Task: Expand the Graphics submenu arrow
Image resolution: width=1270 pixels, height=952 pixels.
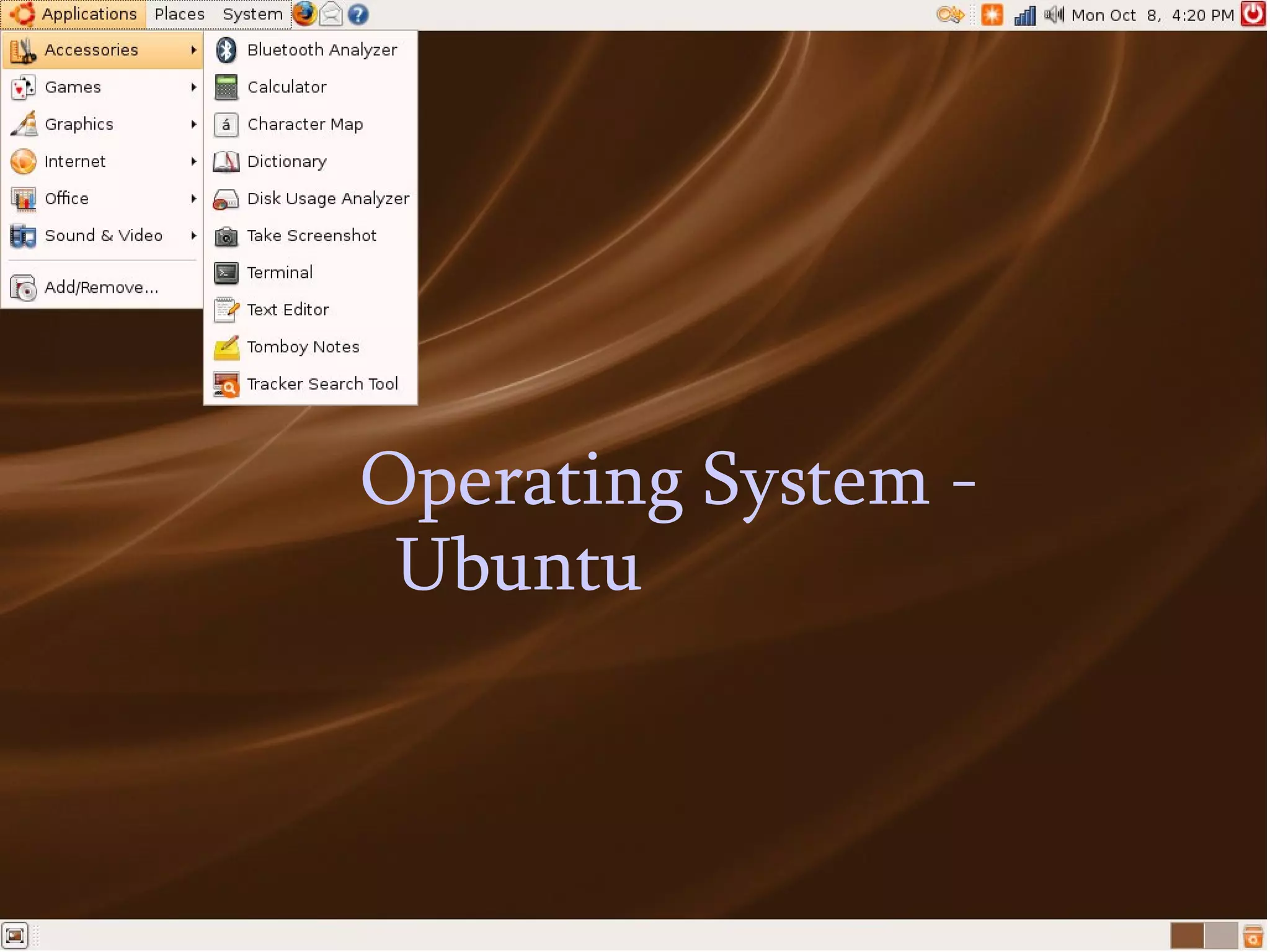Action: tap(193, 124)
